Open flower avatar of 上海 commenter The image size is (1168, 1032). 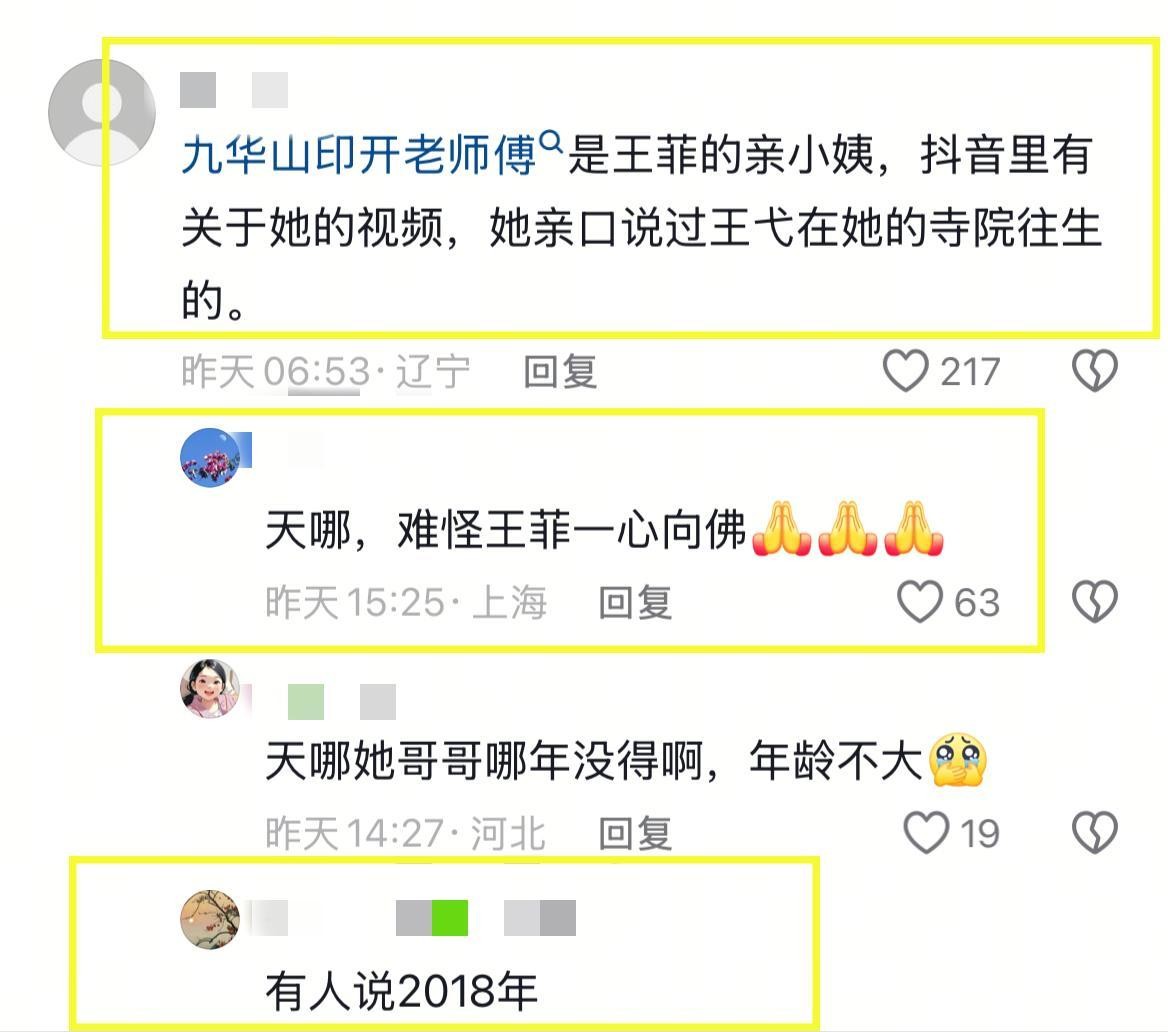pos(210,458)
